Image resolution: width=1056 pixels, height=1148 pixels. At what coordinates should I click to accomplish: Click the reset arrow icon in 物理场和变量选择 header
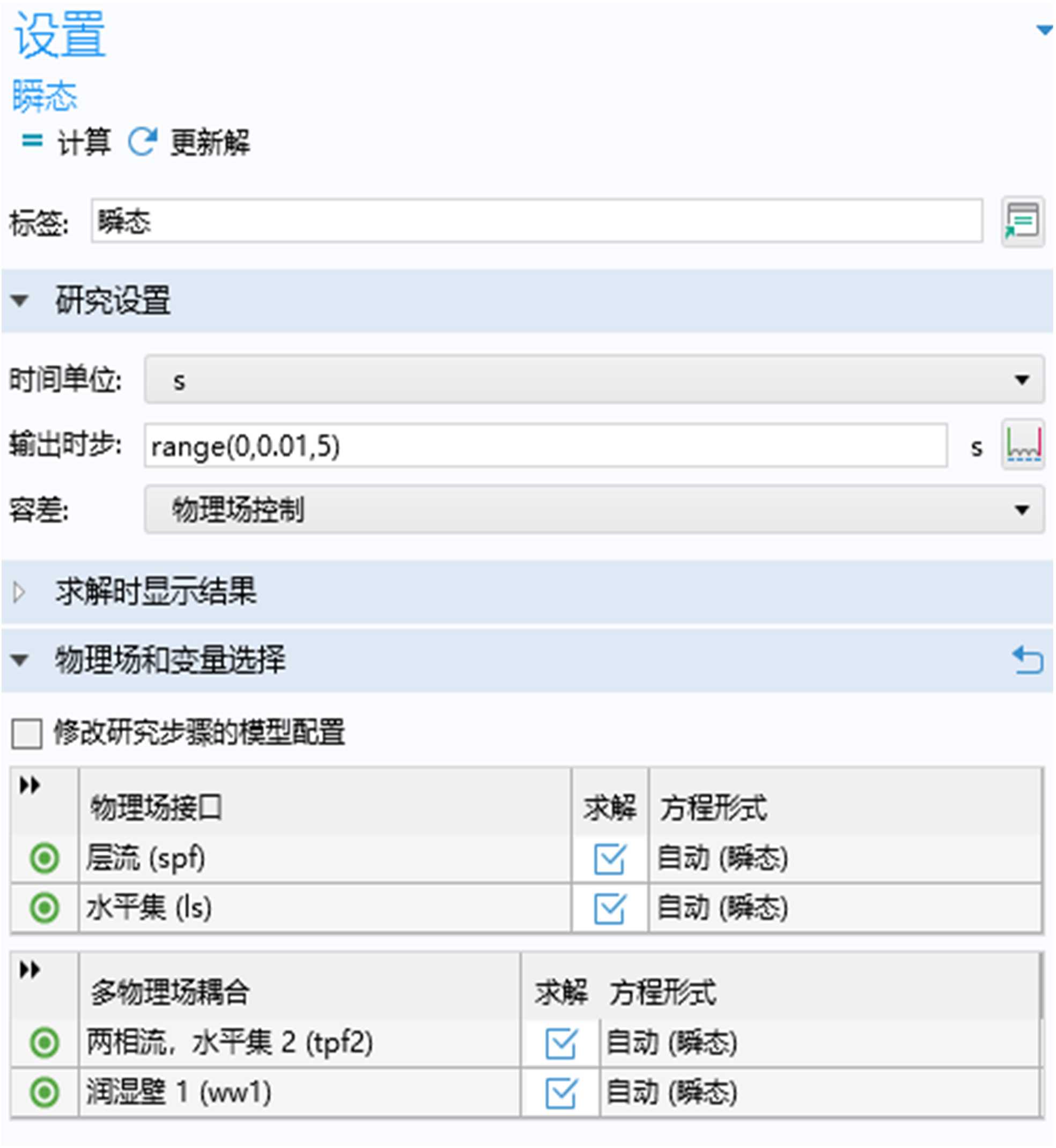pyautogui.click(x=1027, y=660)
